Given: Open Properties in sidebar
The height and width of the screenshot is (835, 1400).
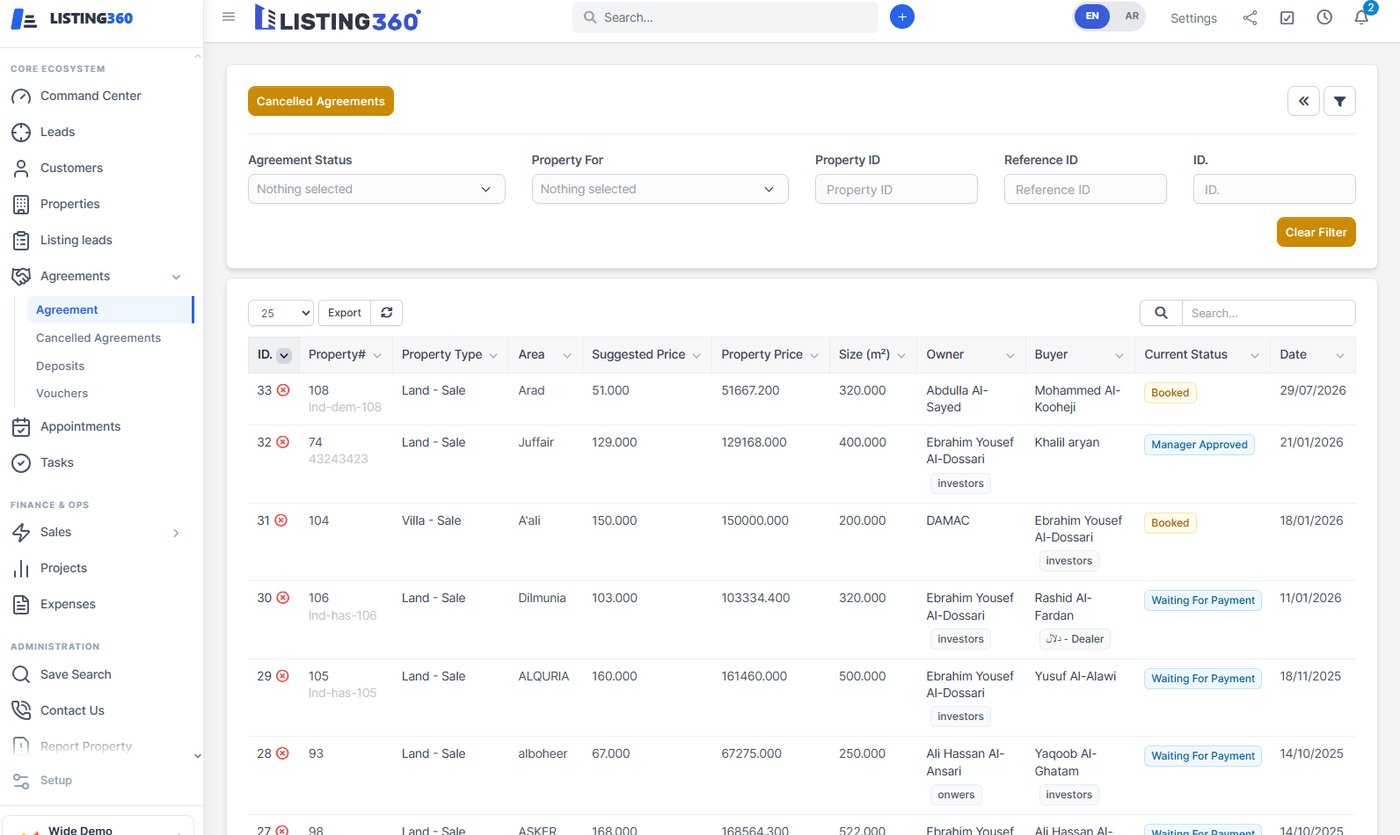Looking at the screenshot, I should (x=70, y=204).
